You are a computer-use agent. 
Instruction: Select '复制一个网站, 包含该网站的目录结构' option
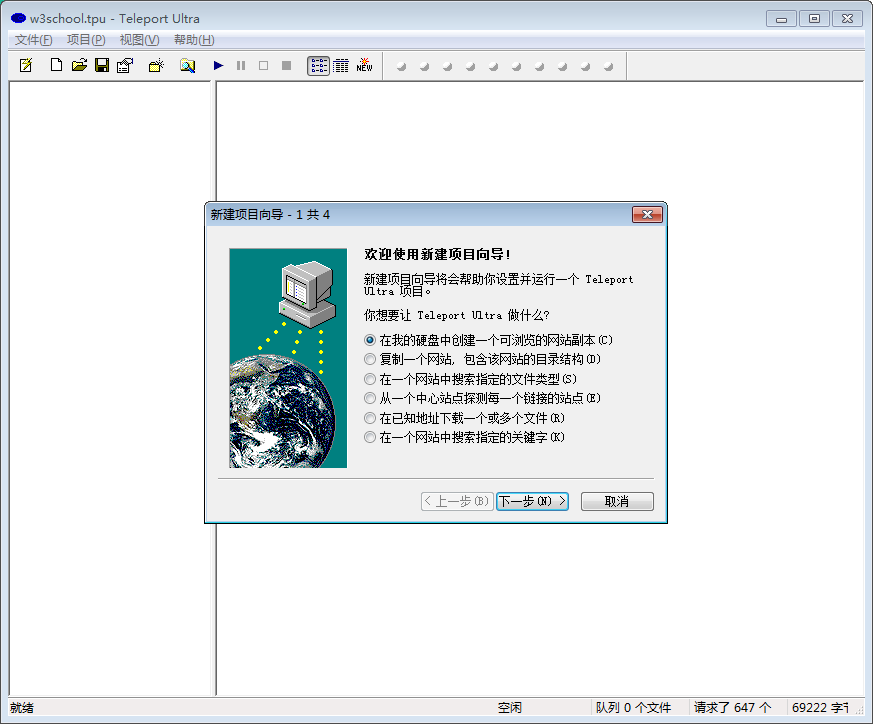(x=483, y=359)
